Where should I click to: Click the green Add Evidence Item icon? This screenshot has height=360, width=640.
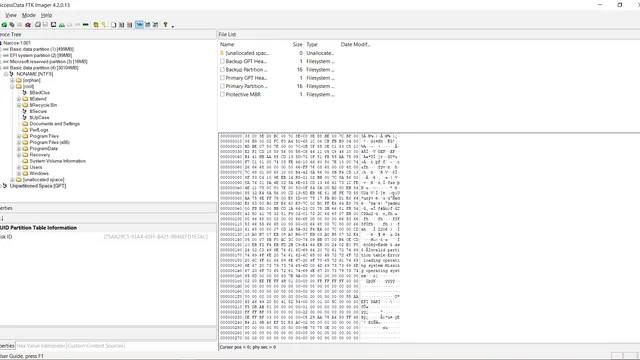click(4, 25)
